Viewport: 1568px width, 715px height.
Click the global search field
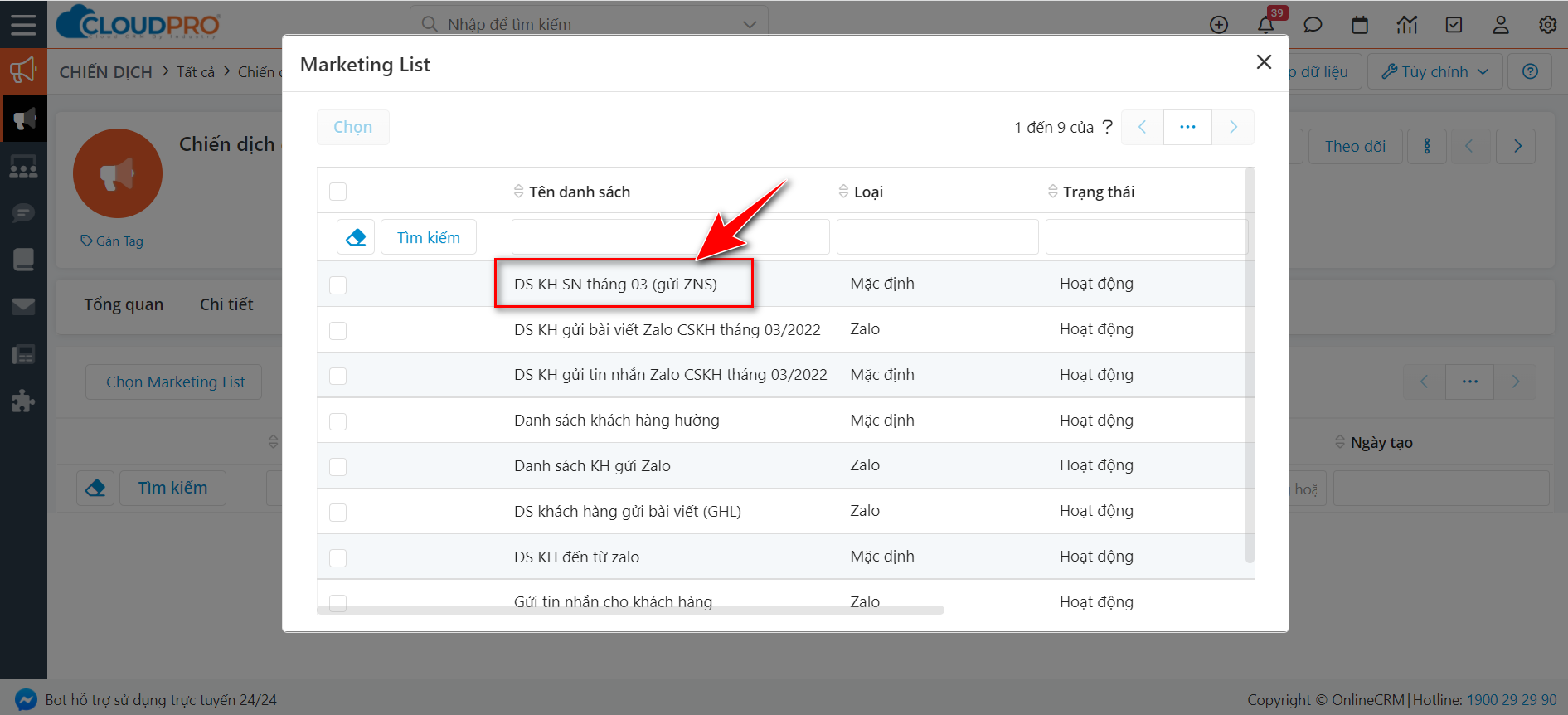tap(589, 25)
